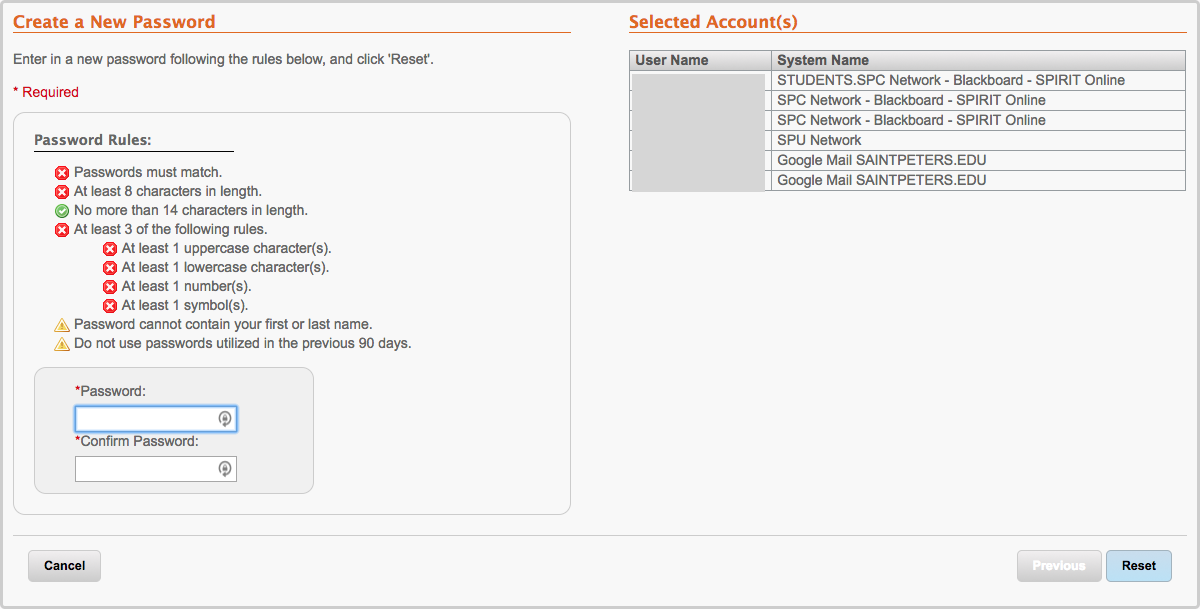Click red X beside 'At least 3 of the following rules'
The height and width of the screenshot is (609, 1200).
(62, 230)
